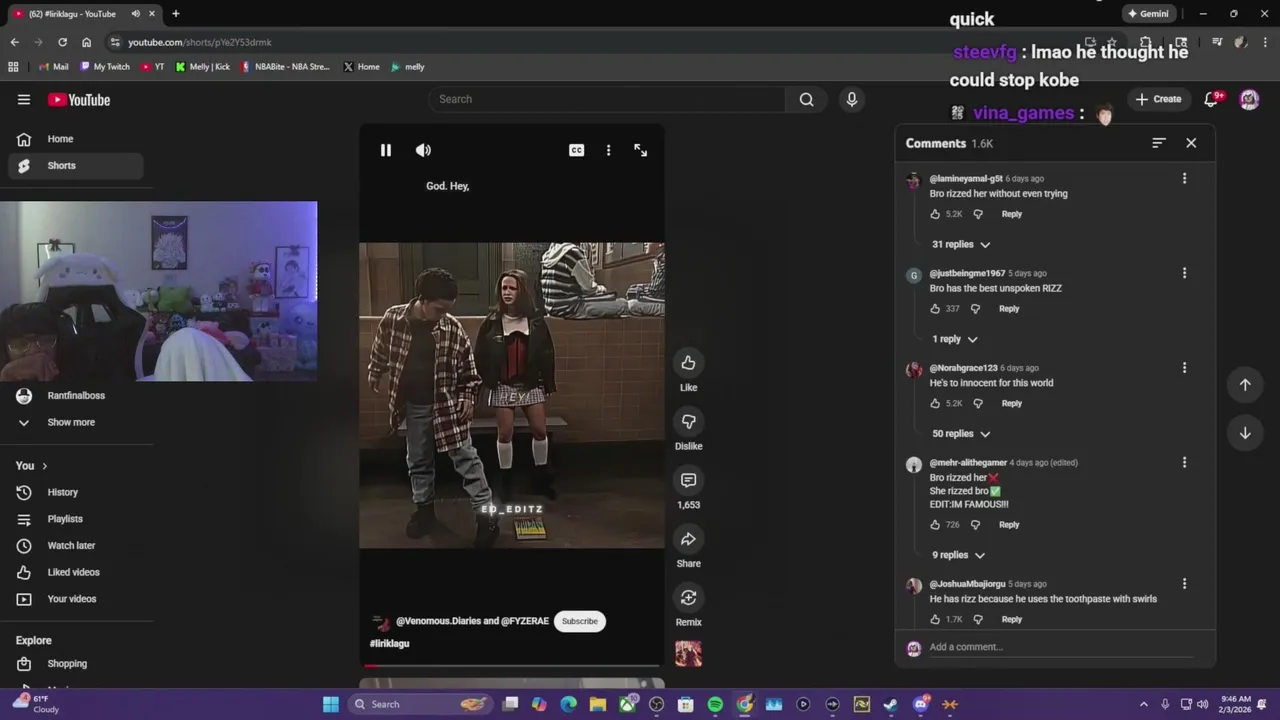The width and height of the screenshot is (1280, 720).
Task: Close the Comments panel
Action: point(1191,143)
